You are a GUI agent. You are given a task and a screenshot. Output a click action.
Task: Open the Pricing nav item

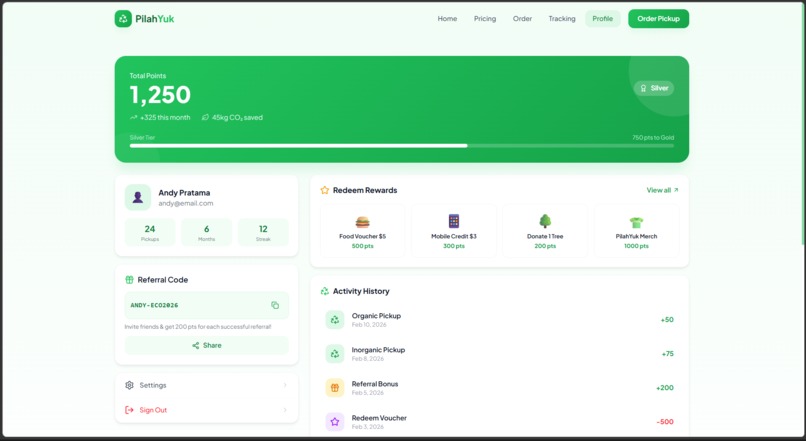point(485,19)
